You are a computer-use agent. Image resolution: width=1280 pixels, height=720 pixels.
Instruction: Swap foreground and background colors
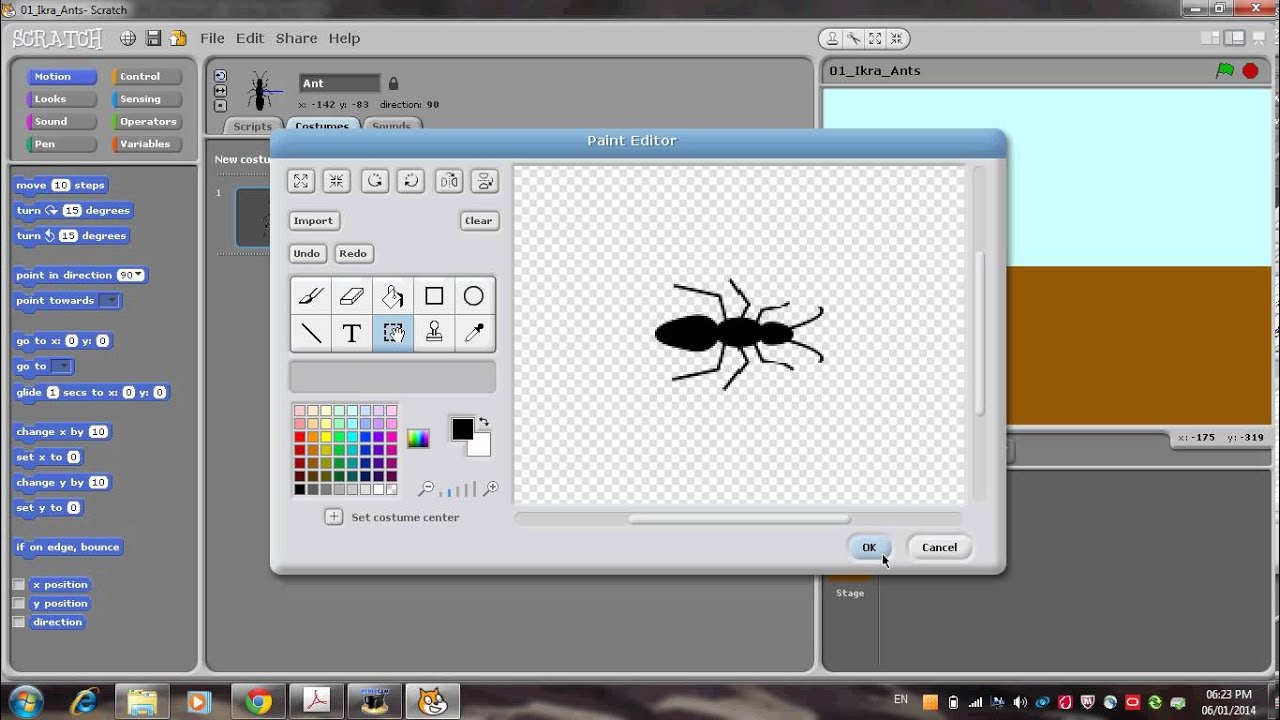click(x=484, y=423)
